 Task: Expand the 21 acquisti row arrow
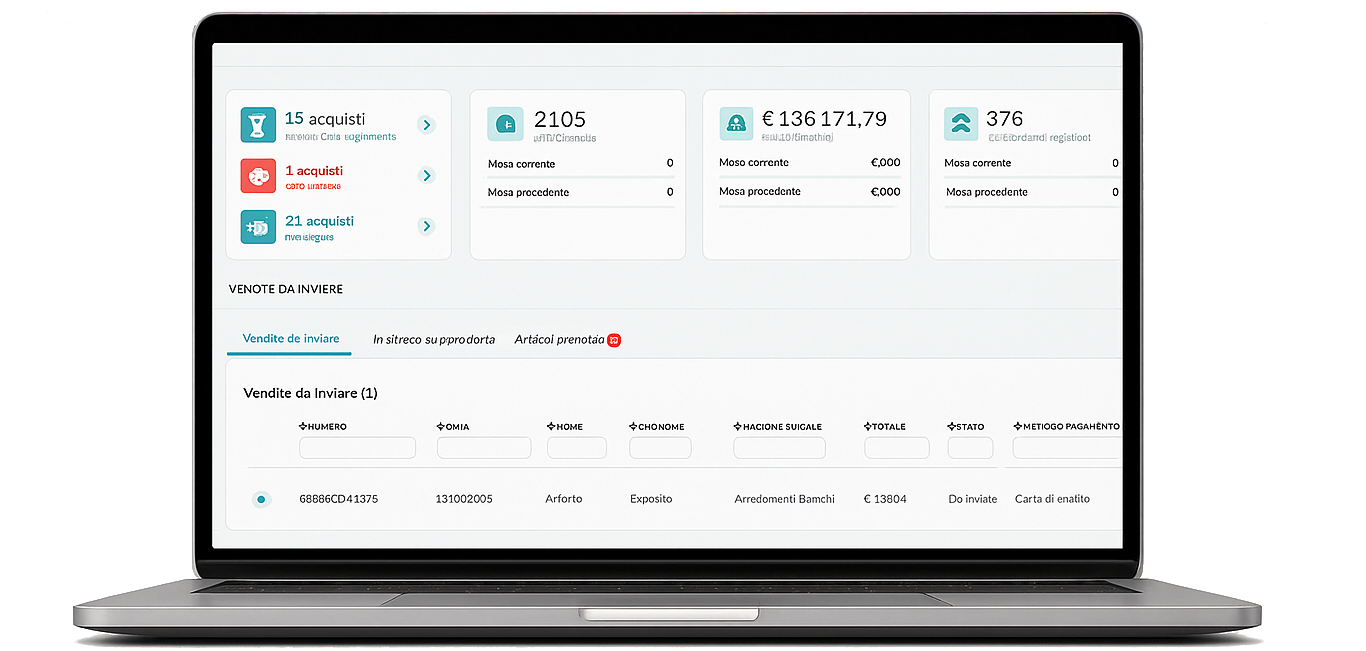(427, 227)
